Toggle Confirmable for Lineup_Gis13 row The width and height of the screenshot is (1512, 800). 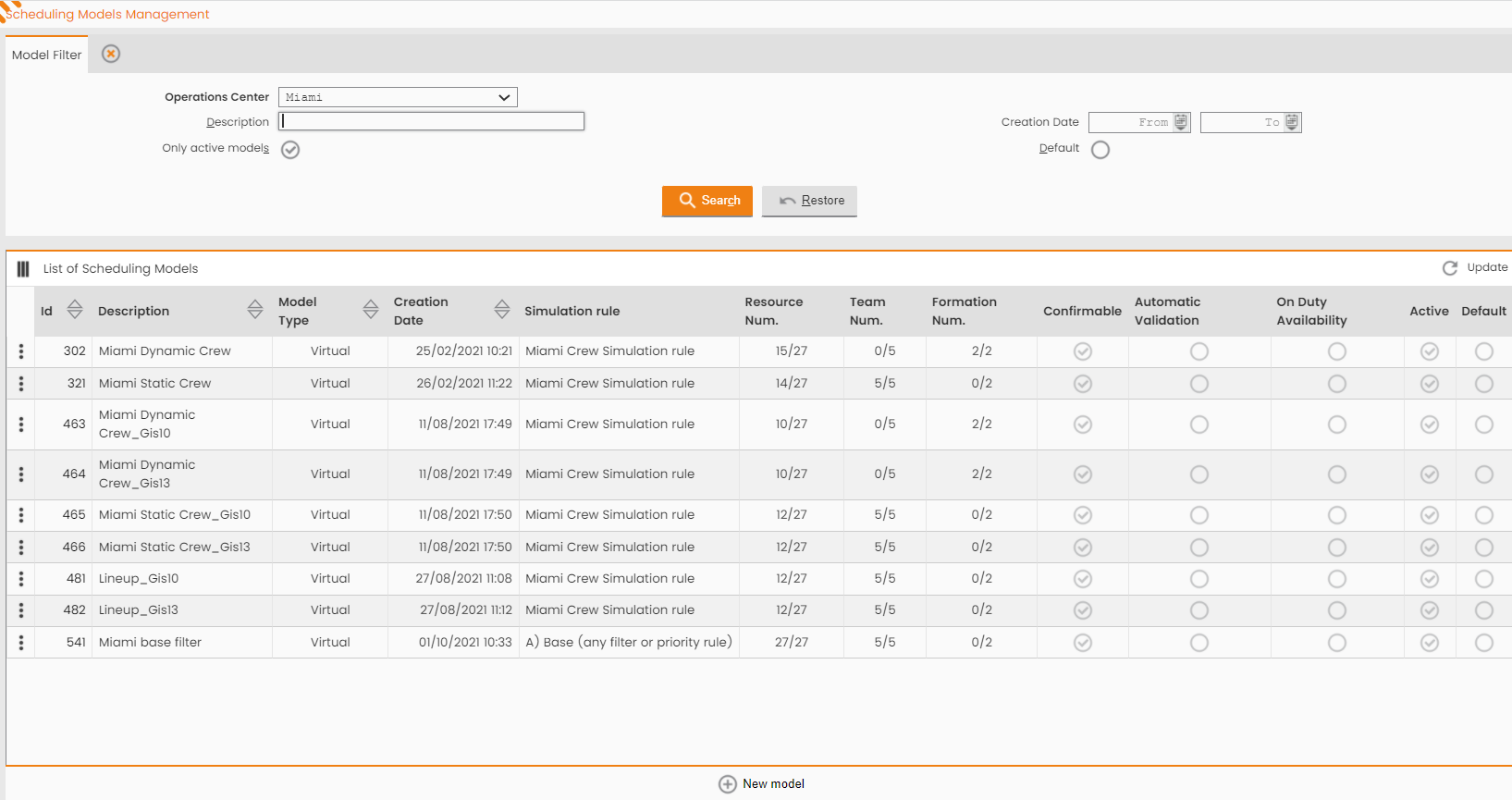point(1083,609)
